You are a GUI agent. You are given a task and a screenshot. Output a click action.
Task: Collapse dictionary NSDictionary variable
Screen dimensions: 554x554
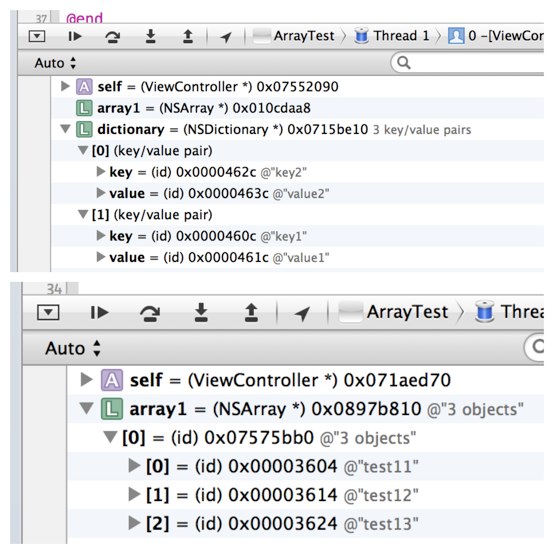coord(65,129)
